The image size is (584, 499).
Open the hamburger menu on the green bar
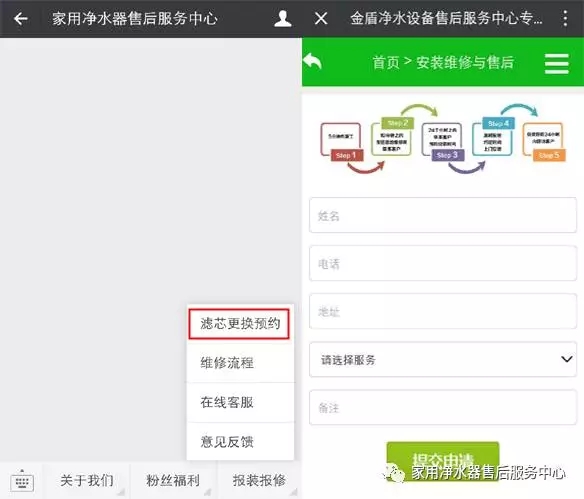tap(557, 64)
